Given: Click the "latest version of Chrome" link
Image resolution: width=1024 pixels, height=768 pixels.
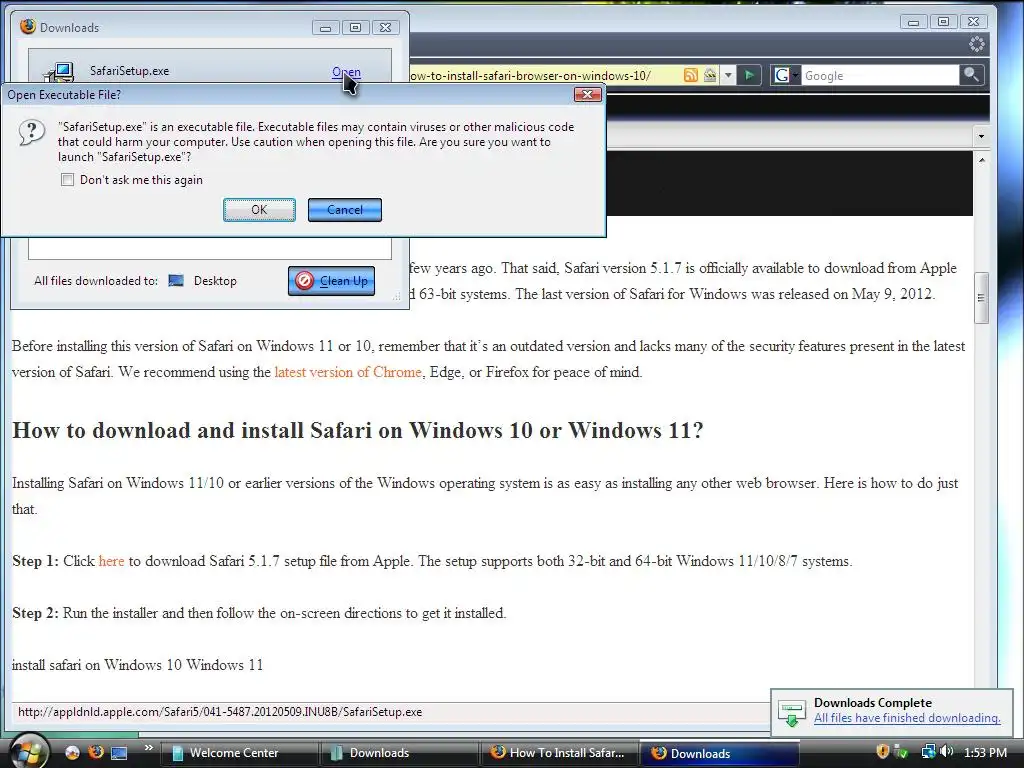Looking at the screenshot, I should (x=348, y=372).
